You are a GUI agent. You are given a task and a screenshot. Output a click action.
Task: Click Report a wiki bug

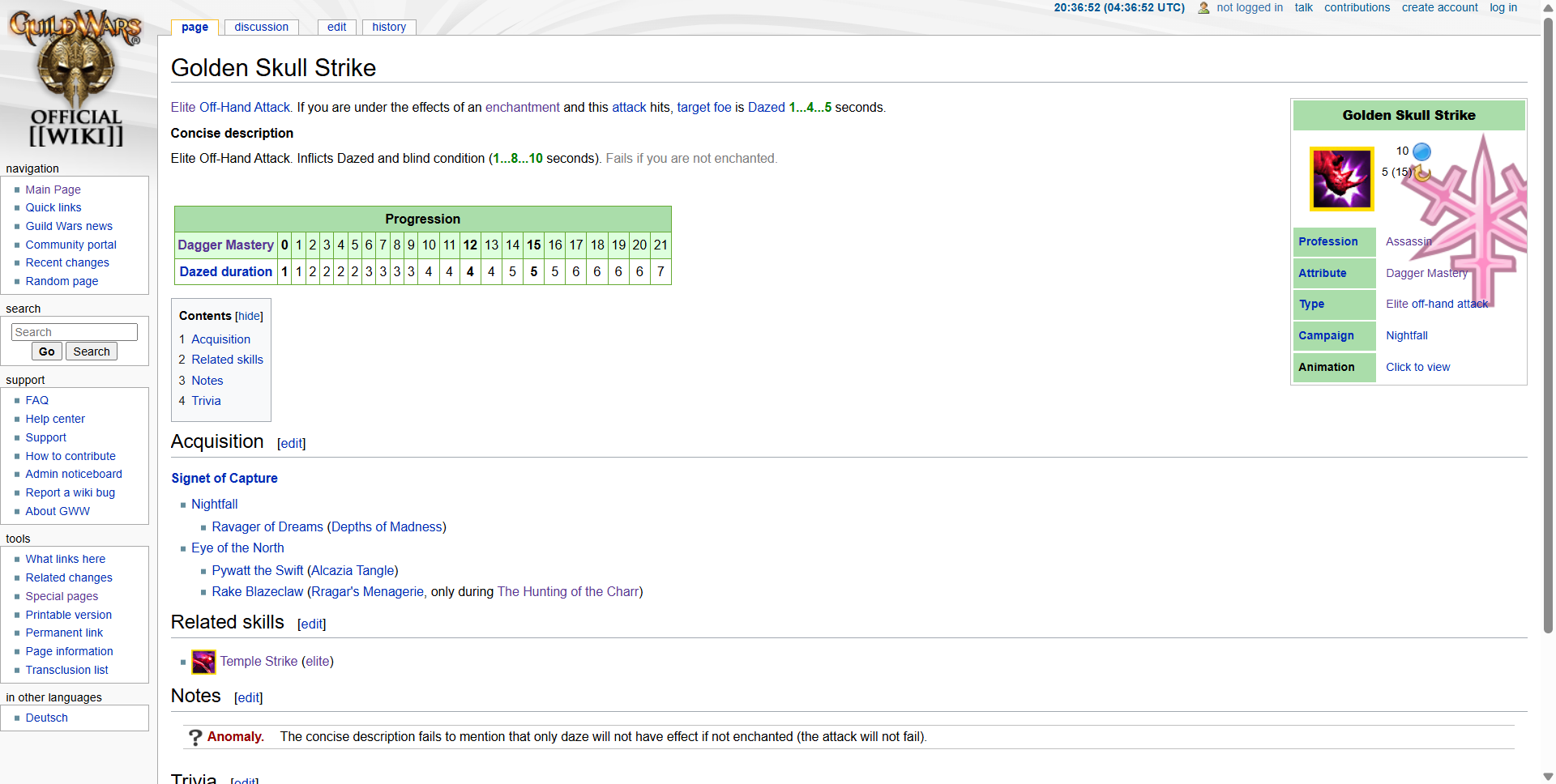[70, 492]
